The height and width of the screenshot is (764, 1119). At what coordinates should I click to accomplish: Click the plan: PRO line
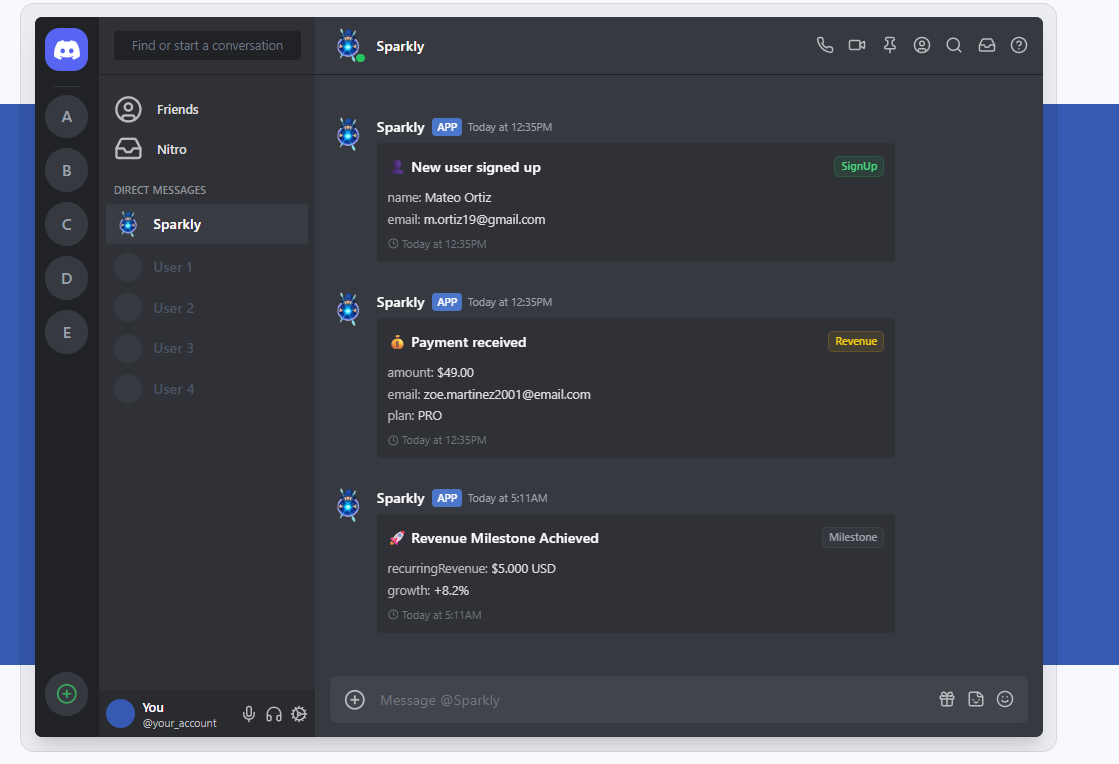[415, 415]
